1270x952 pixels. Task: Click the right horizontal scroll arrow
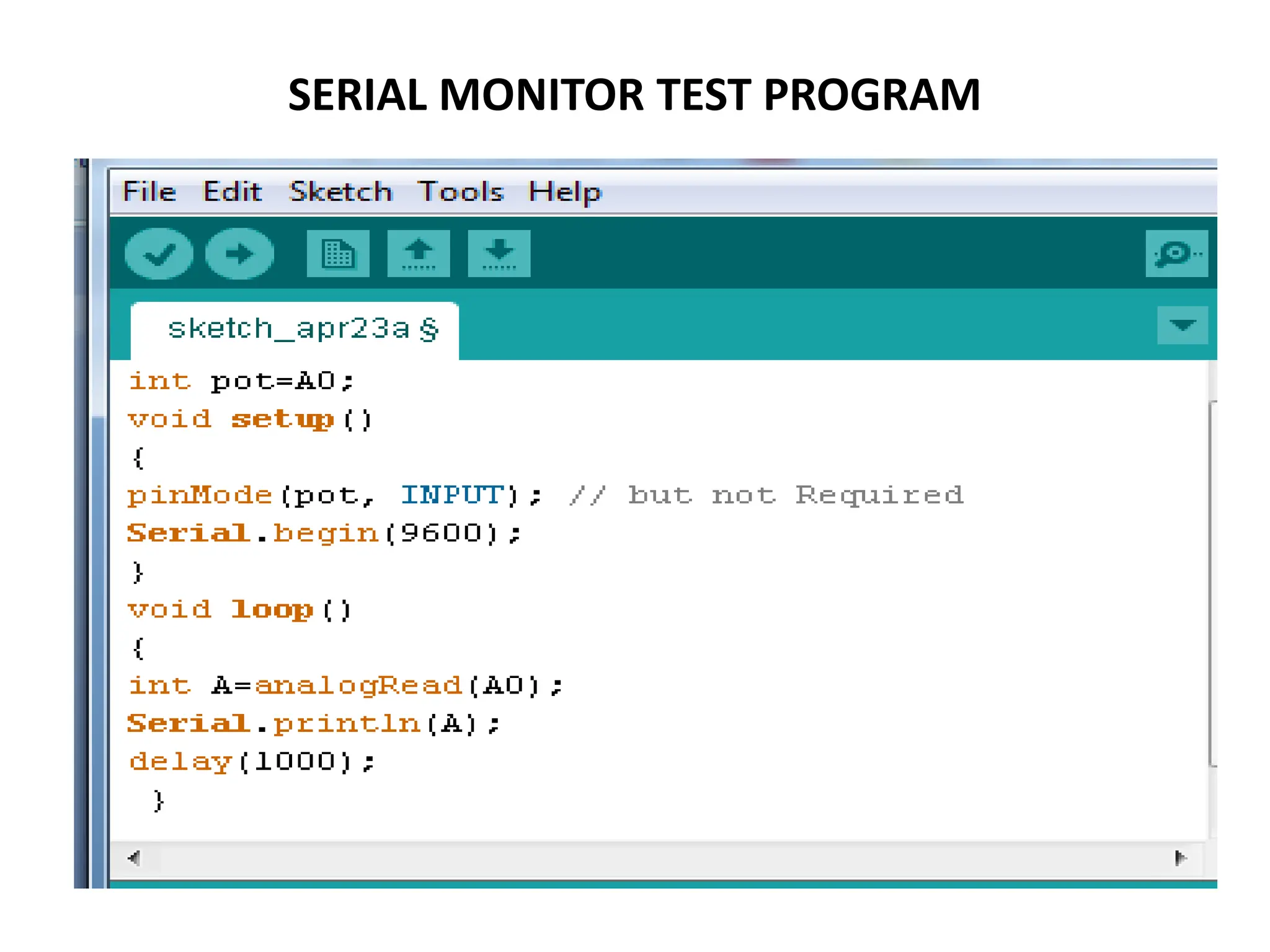[x=1180, y=858]
